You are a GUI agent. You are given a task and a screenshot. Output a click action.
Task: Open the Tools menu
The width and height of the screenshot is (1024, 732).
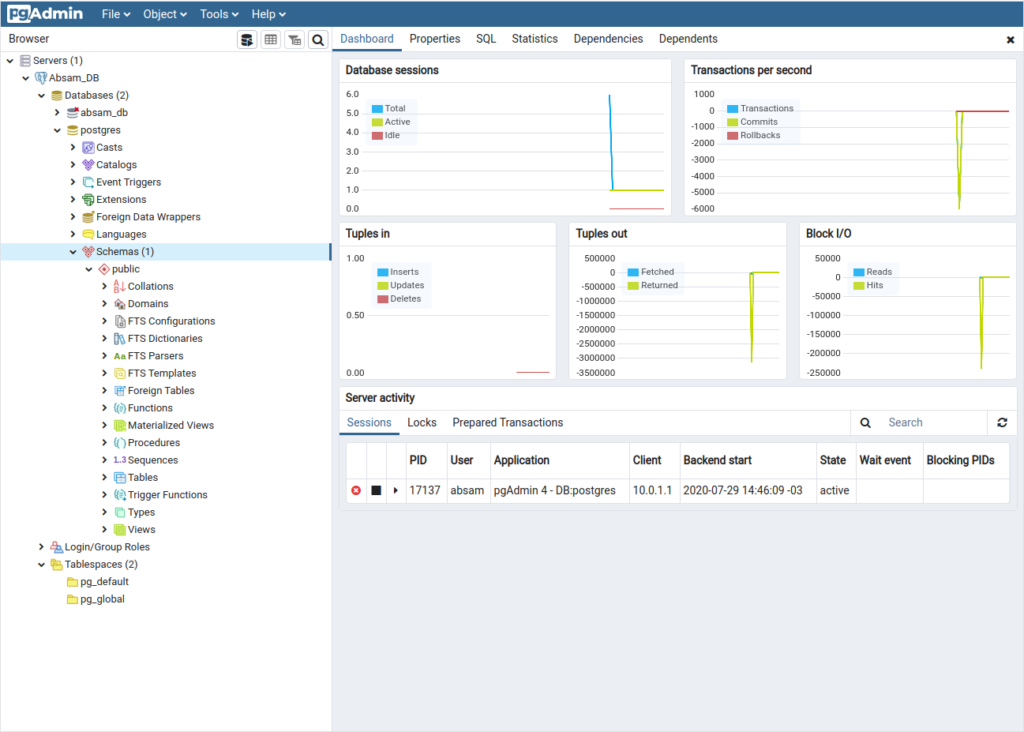coord(219,14)
